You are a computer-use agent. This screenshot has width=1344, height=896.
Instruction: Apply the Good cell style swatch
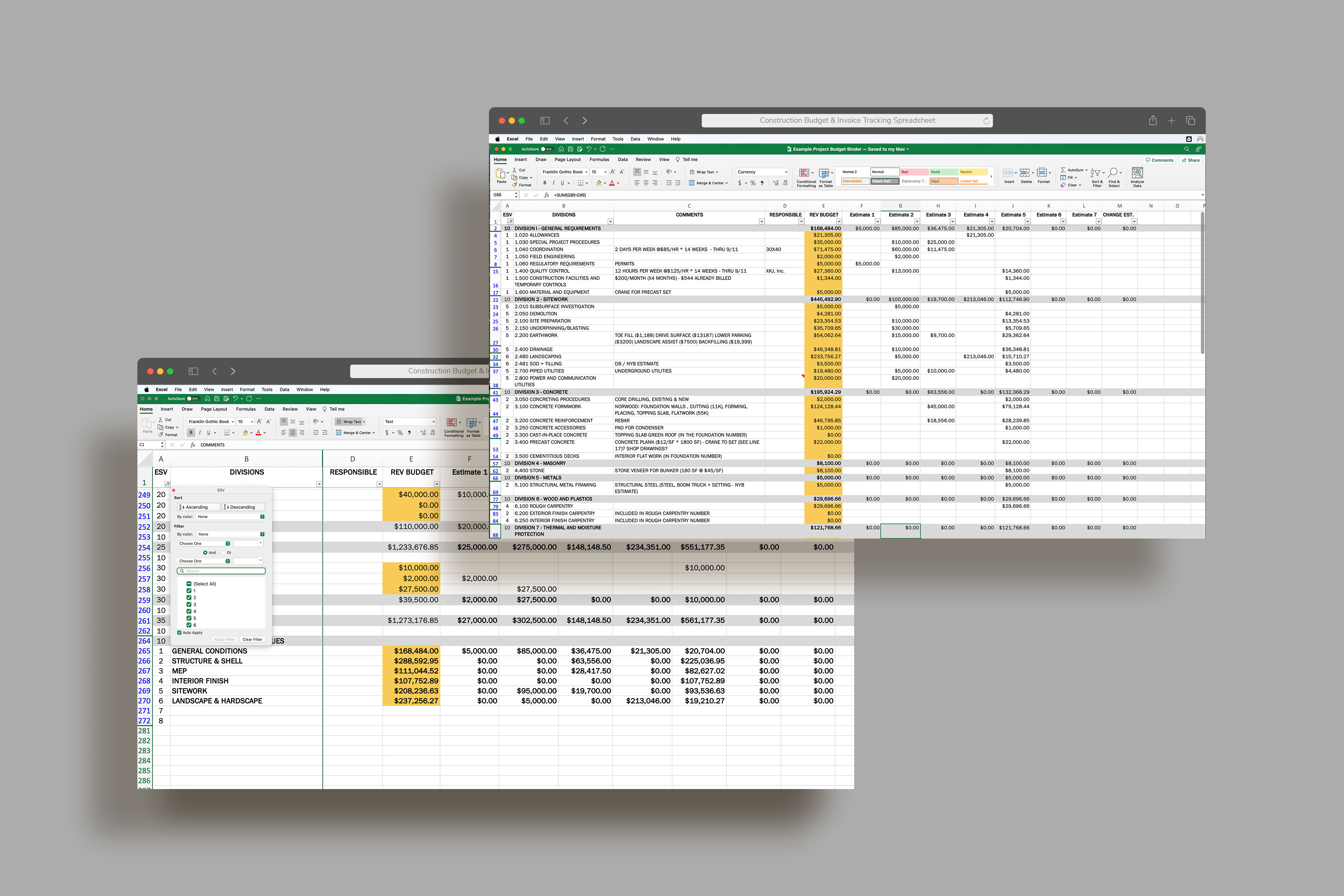click(x=943, y=172)
